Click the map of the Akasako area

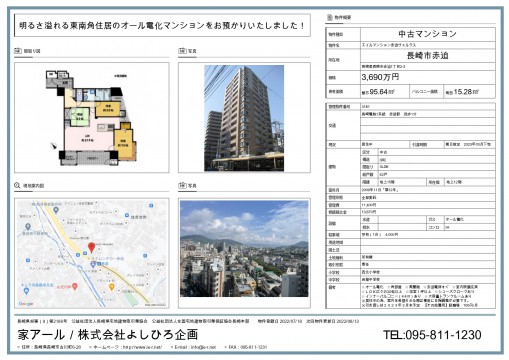[x=92, y=253]
